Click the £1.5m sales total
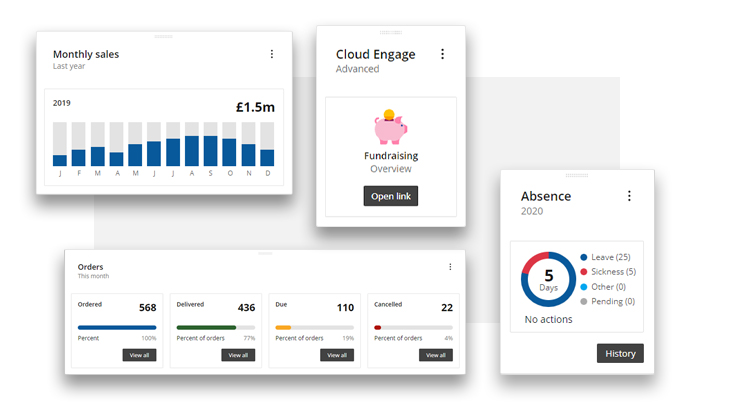 pos(255,107)
